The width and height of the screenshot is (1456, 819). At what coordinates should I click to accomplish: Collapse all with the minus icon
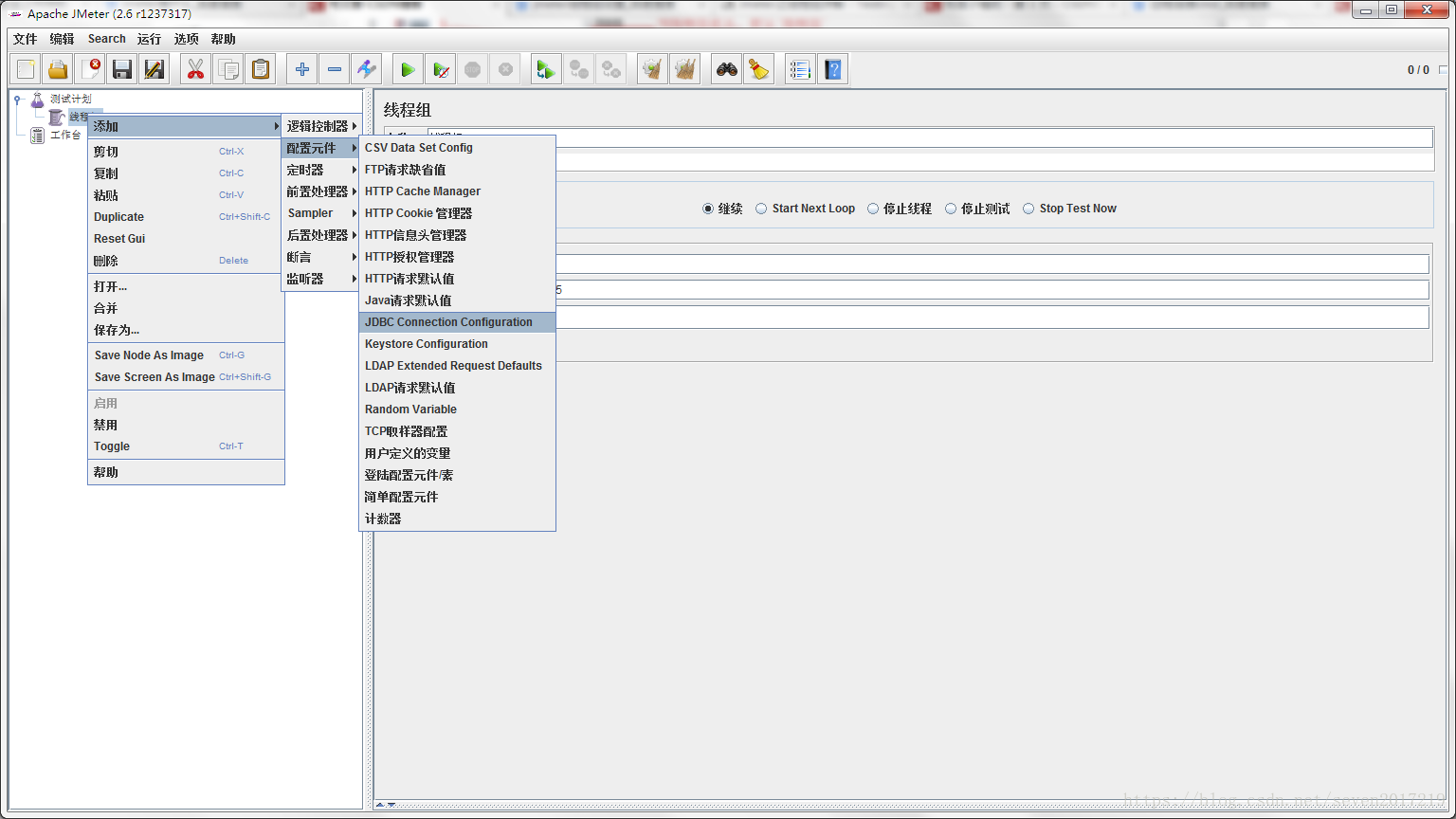pyautogui.click(x=335, y=69)
